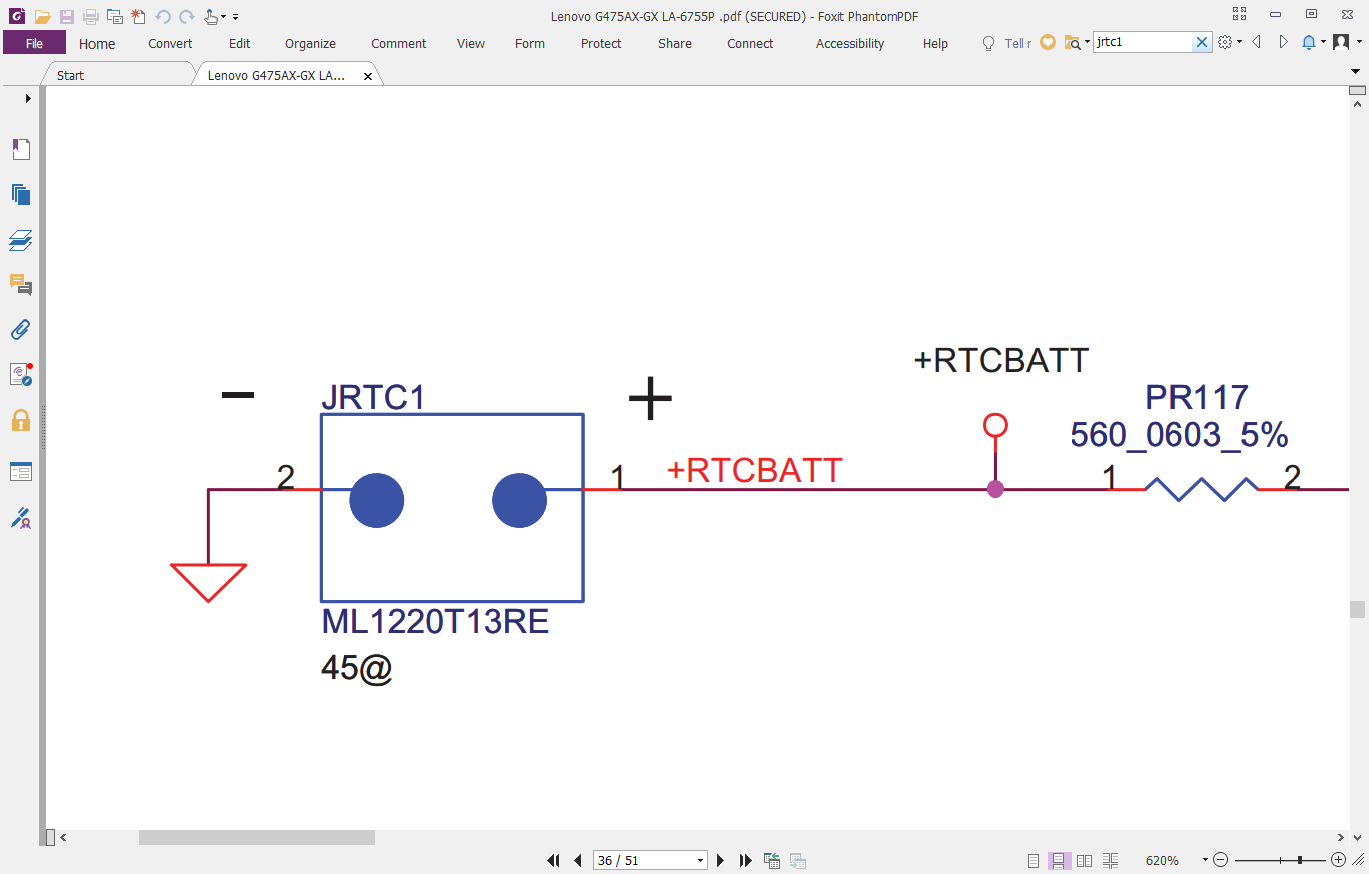Open the notification bell dropdown arrow

pos(1323,42)
